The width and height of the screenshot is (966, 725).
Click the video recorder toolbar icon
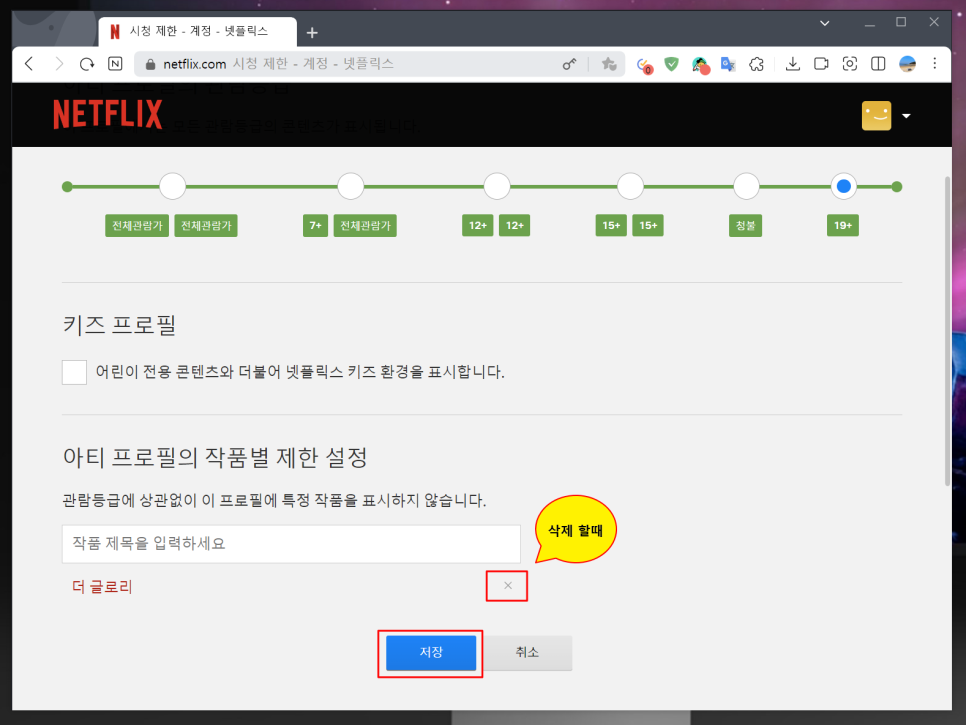tap(821, 63)
